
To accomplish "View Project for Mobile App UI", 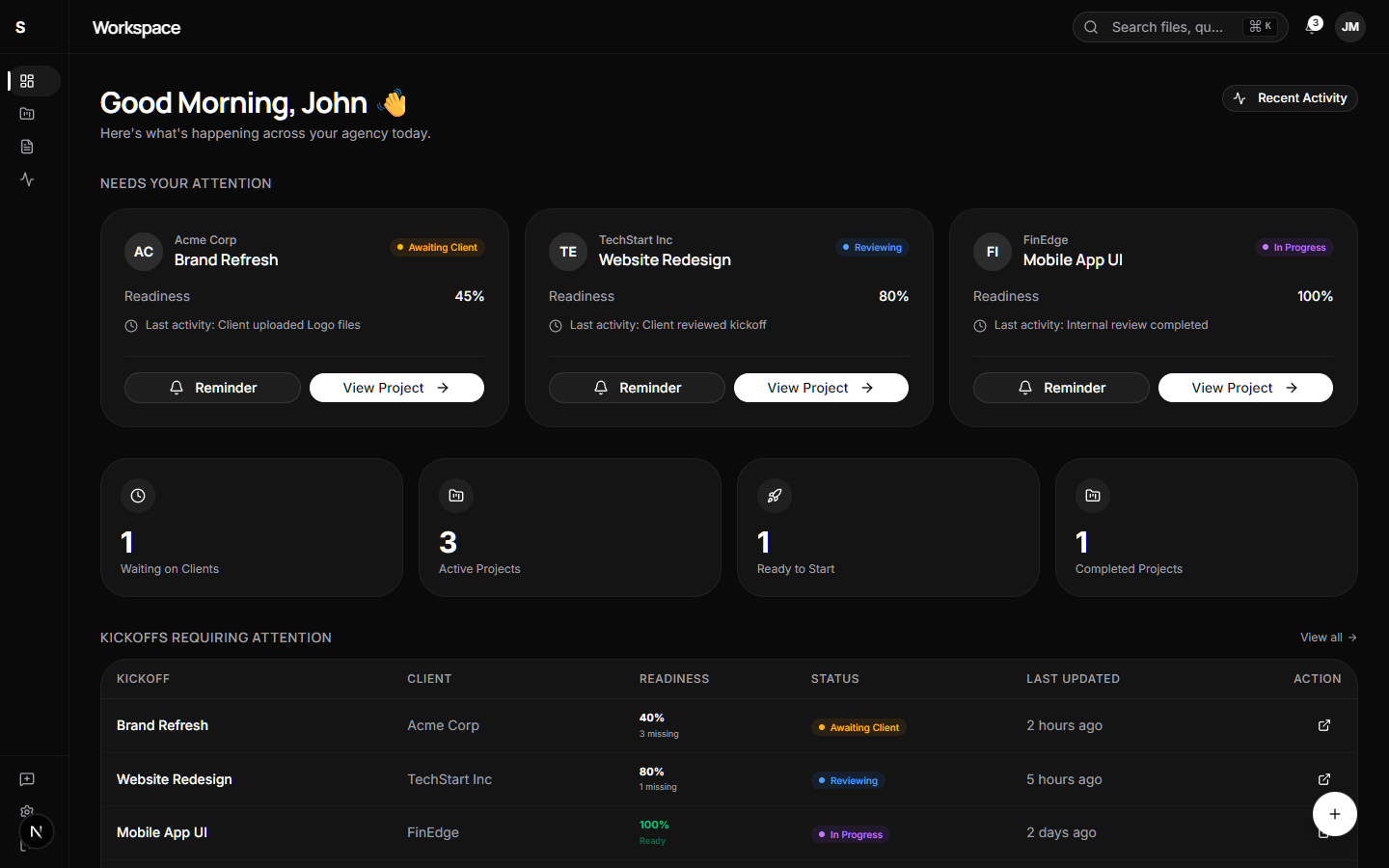I will coord(1245,388).
